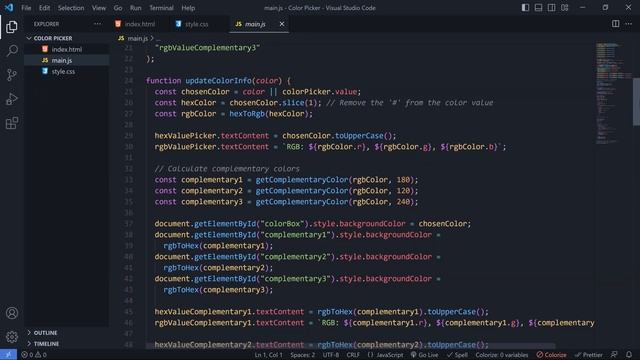Click the vertical editor scrollbar
This screenshot has width=640, height=360.
pyautogui.click(x=636, y=102)
